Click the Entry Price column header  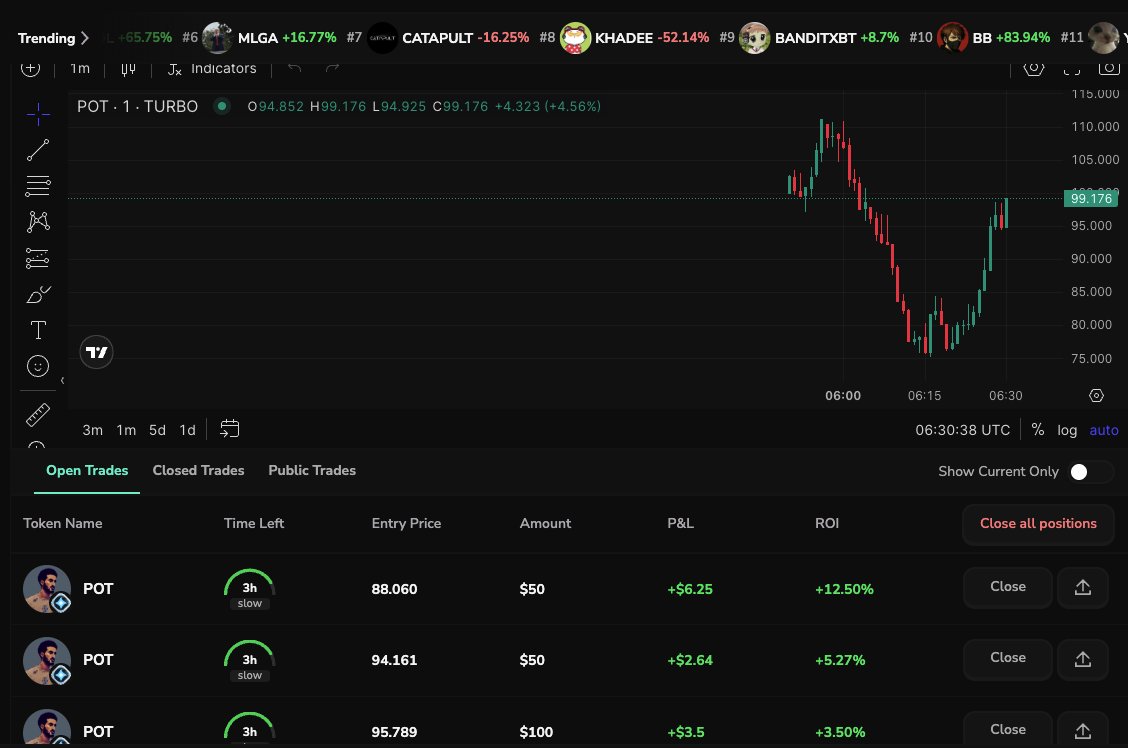click(x=406, y=524)
